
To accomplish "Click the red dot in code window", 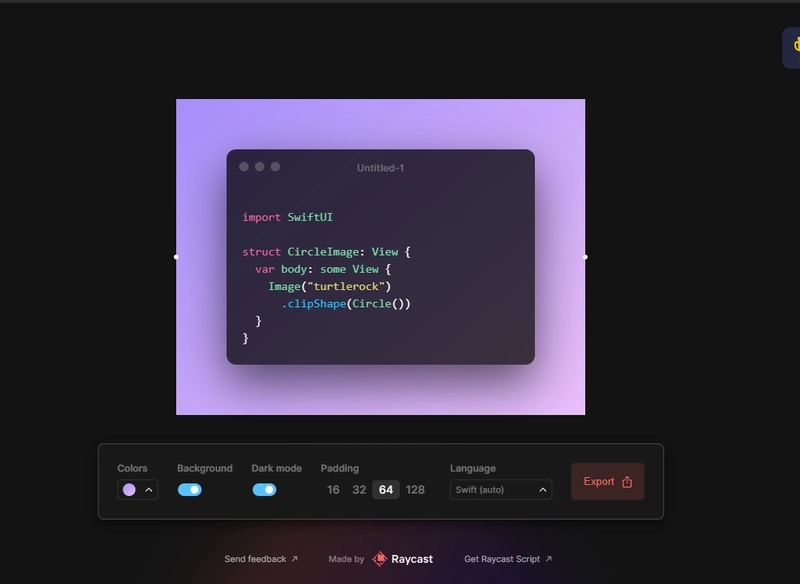I will pyautogui.click(x=244, y=167).
